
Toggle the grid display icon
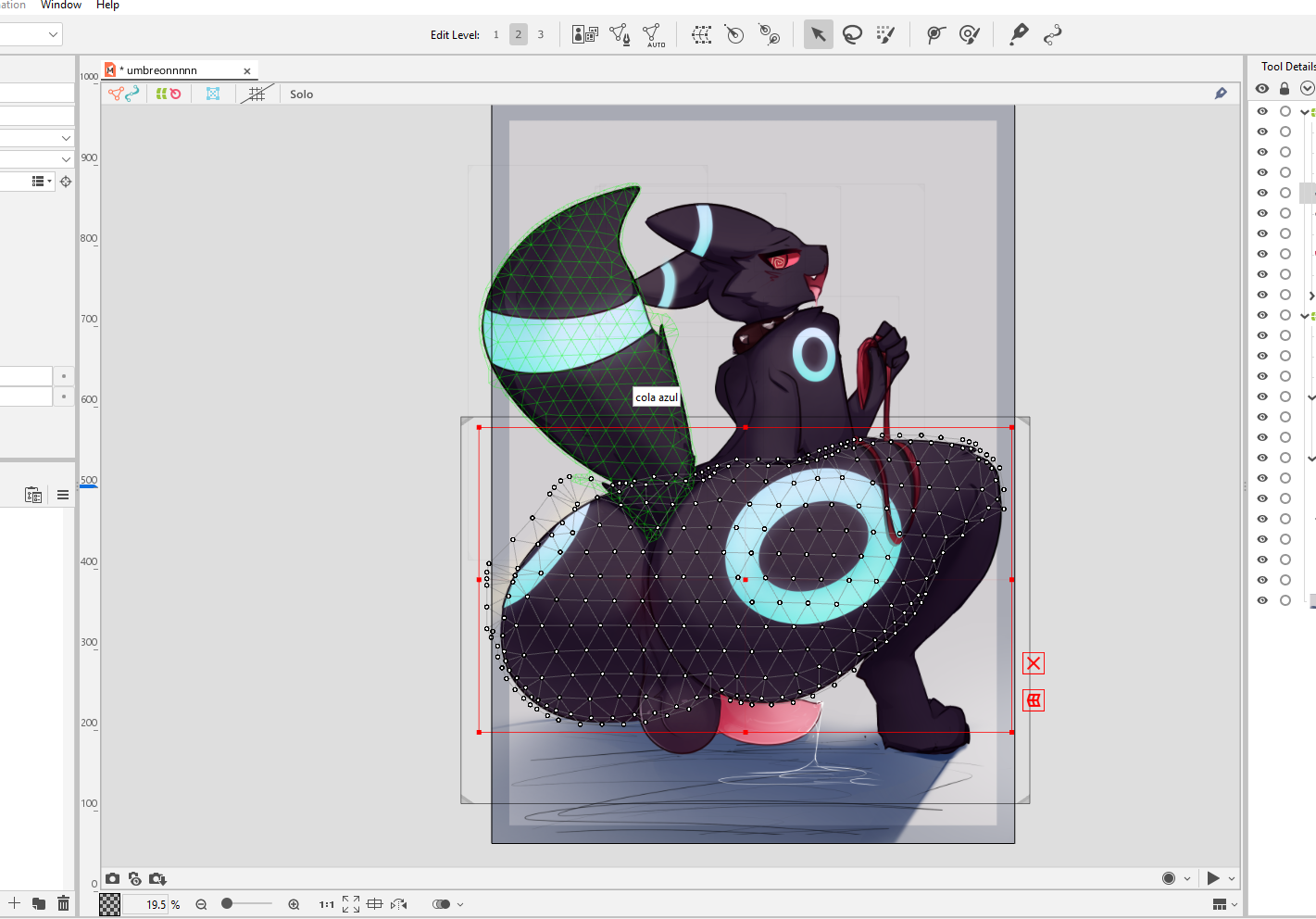pyautogui.click(x=257, y=94)
